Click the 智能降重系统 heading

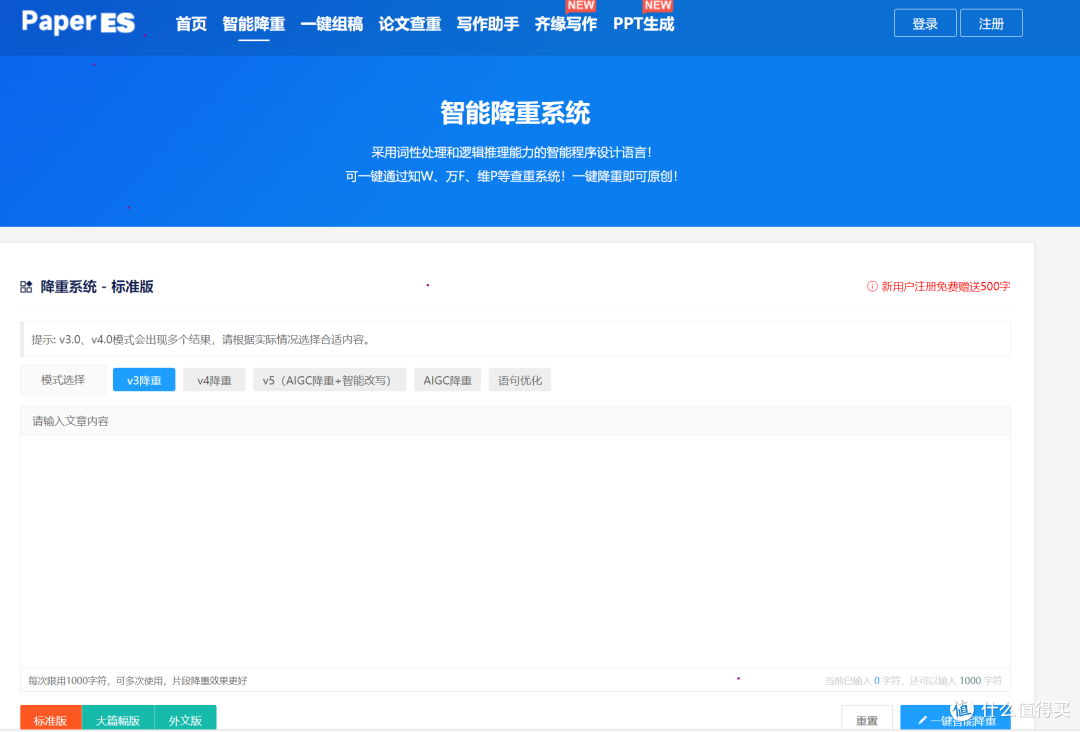coord(515,113)
